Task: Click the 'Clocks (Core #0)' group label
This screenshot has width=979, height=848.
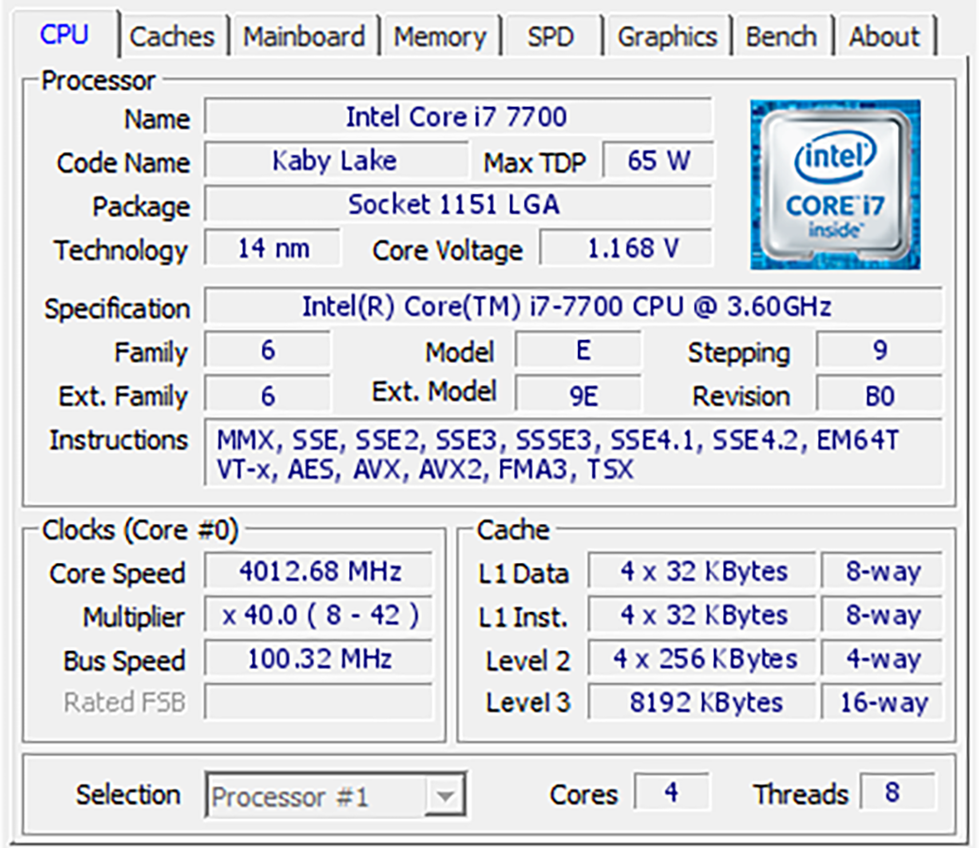Action: 140,531
